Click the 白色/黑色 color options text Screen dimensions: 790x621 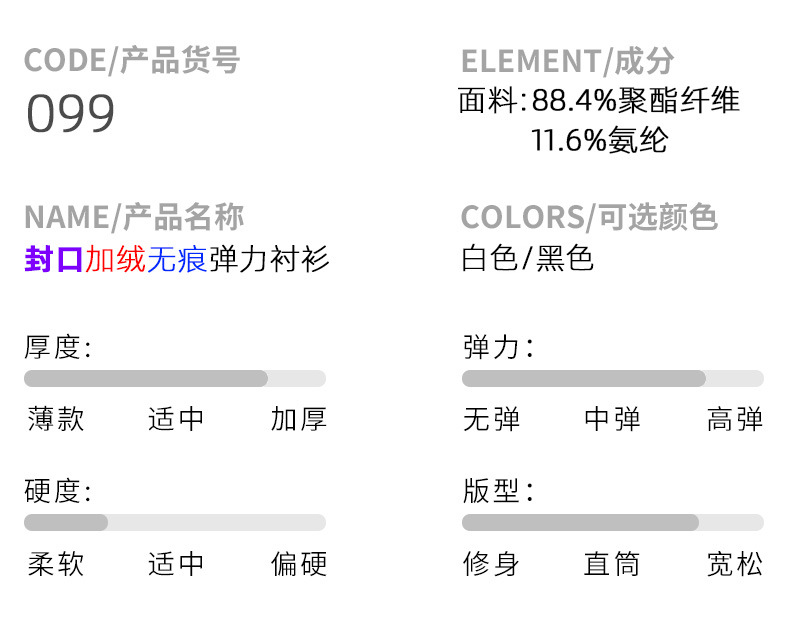coord(527,259)
